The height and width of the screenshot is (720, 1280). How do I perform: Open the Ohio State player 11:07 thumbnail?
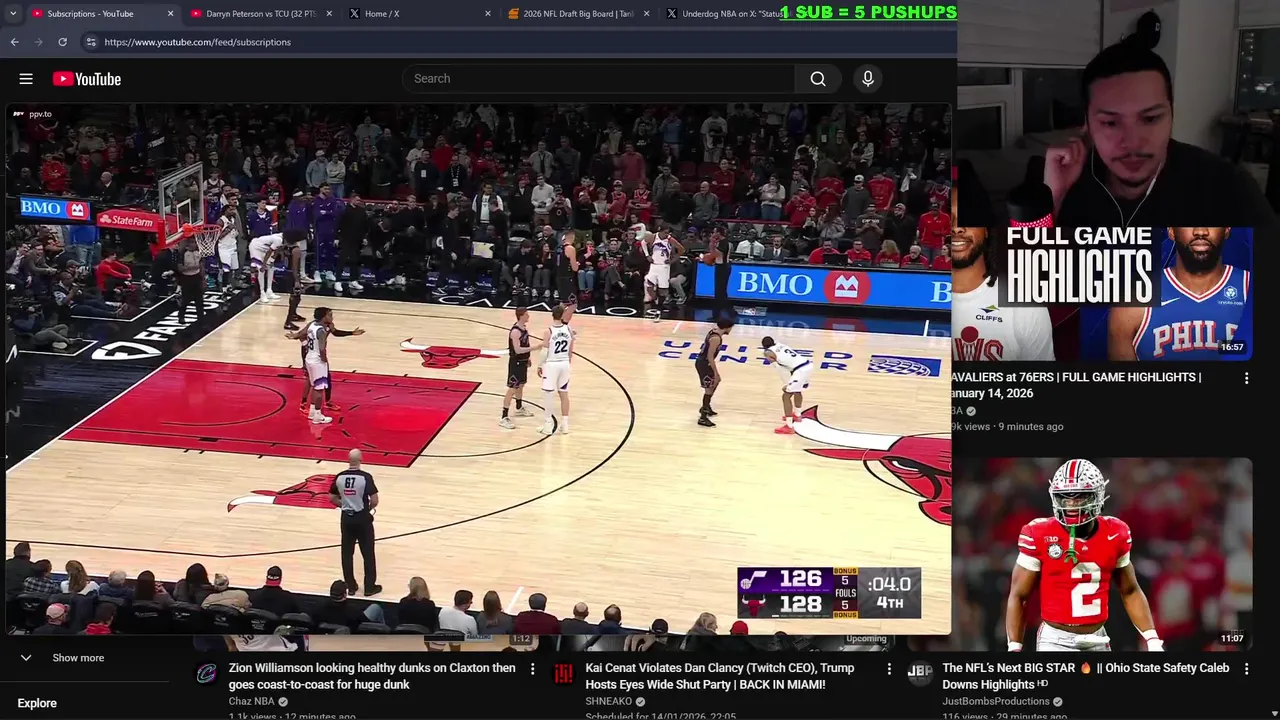[x=1102, y=554]
